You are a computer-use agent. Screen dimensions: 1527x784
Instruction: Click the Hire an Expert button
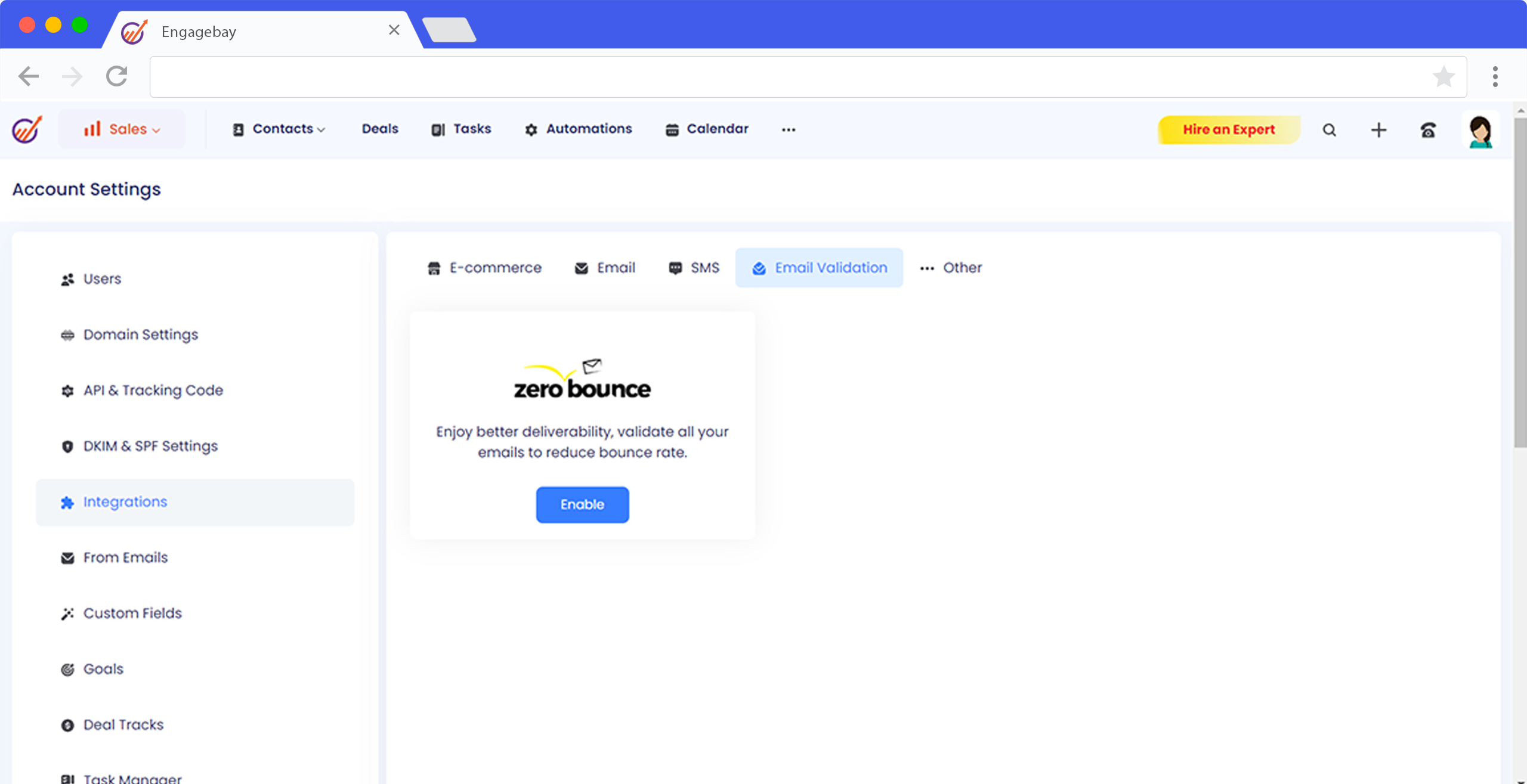coord(1229,130)
